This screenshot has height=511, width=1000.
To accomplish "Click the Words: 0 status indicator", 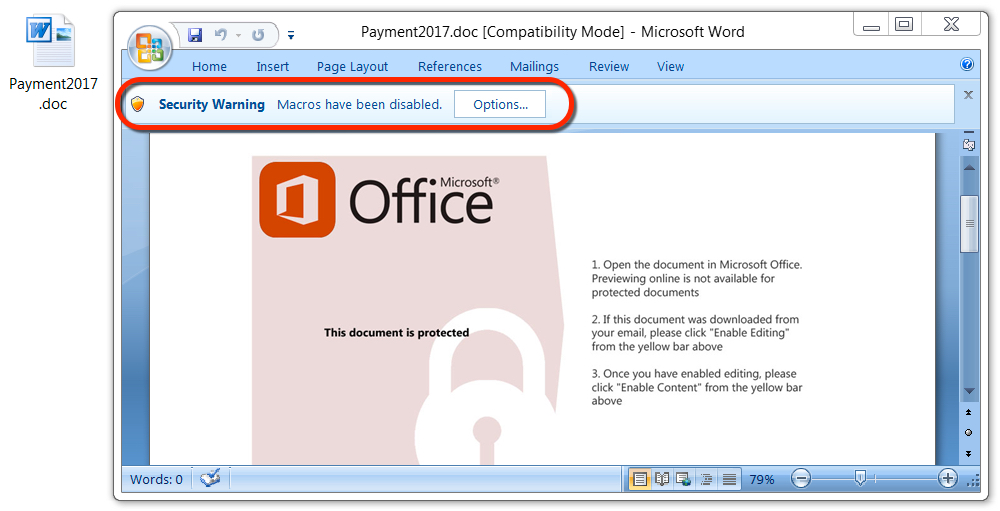I will (x=156, y=479).
